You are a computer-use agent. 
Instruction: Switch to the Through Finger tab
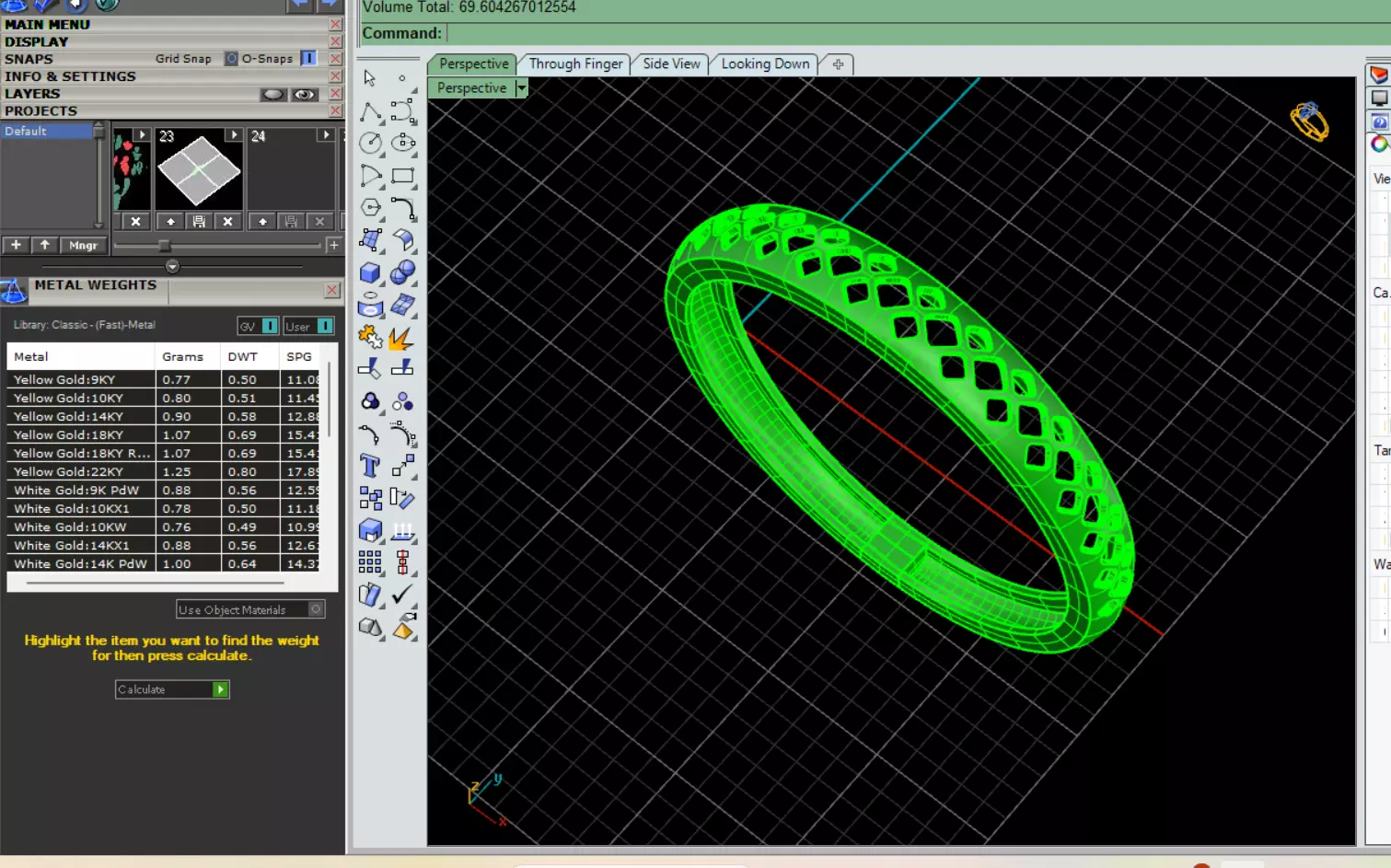[x=576, y=64]
